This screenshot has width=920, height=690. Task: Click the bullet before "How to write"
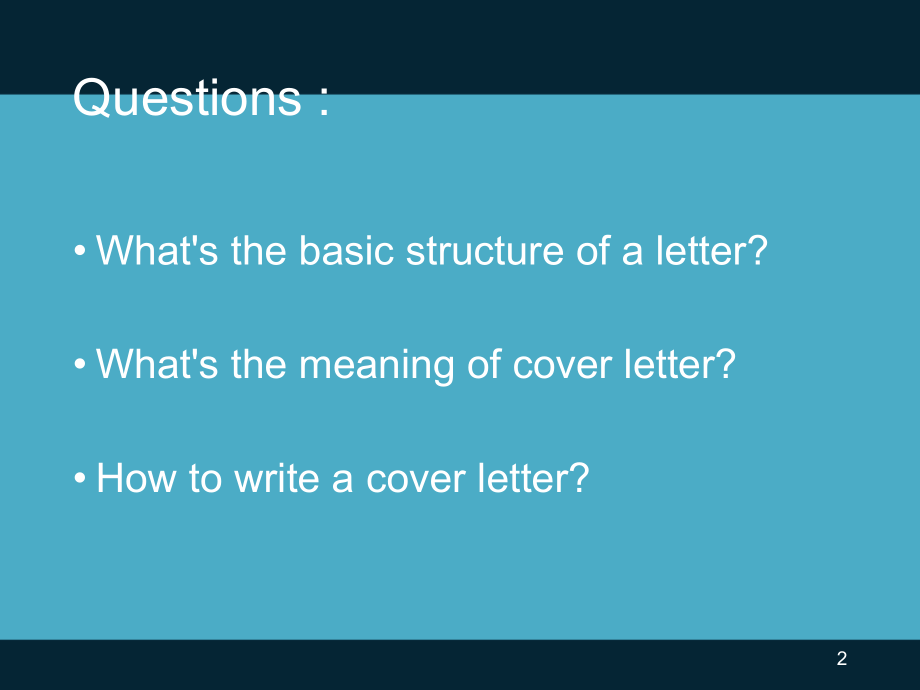(80, 480)
